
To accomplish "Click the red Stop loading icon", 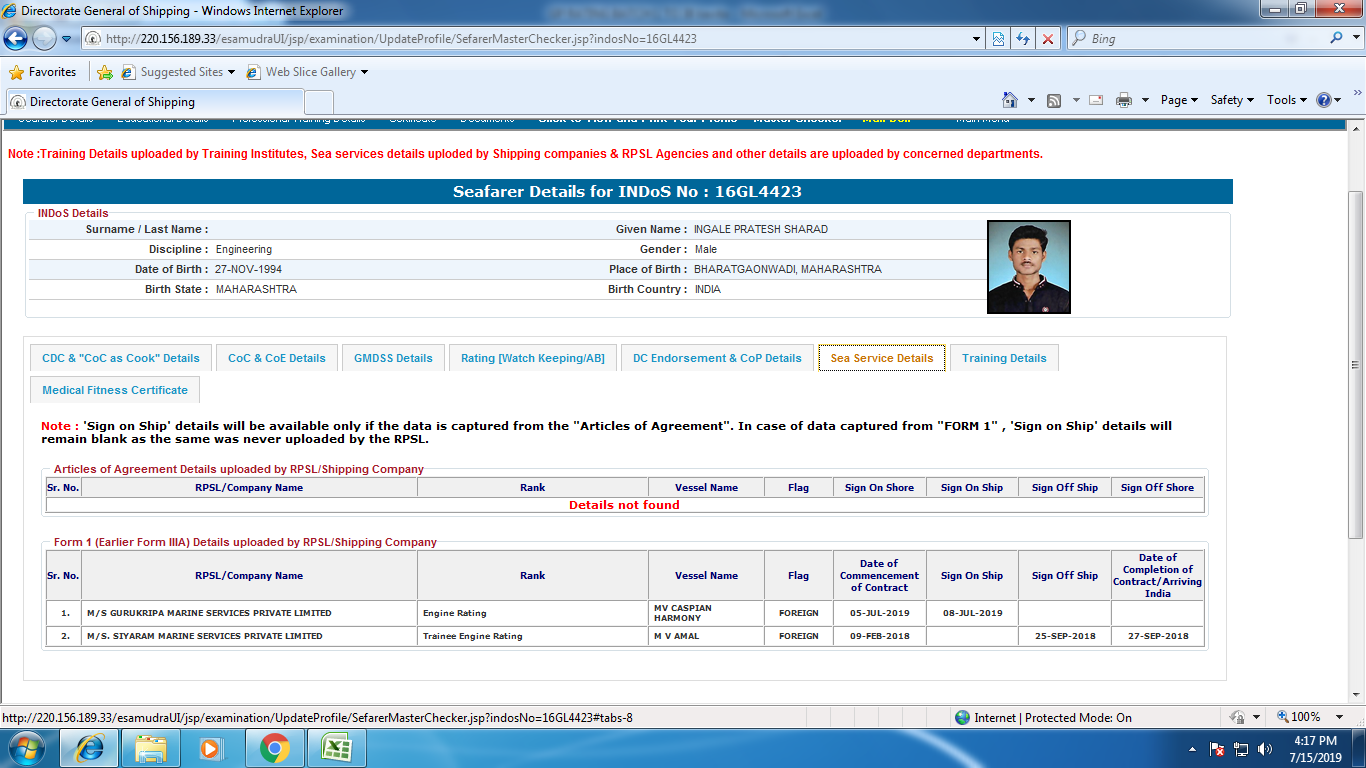I will coord(1047,39).
